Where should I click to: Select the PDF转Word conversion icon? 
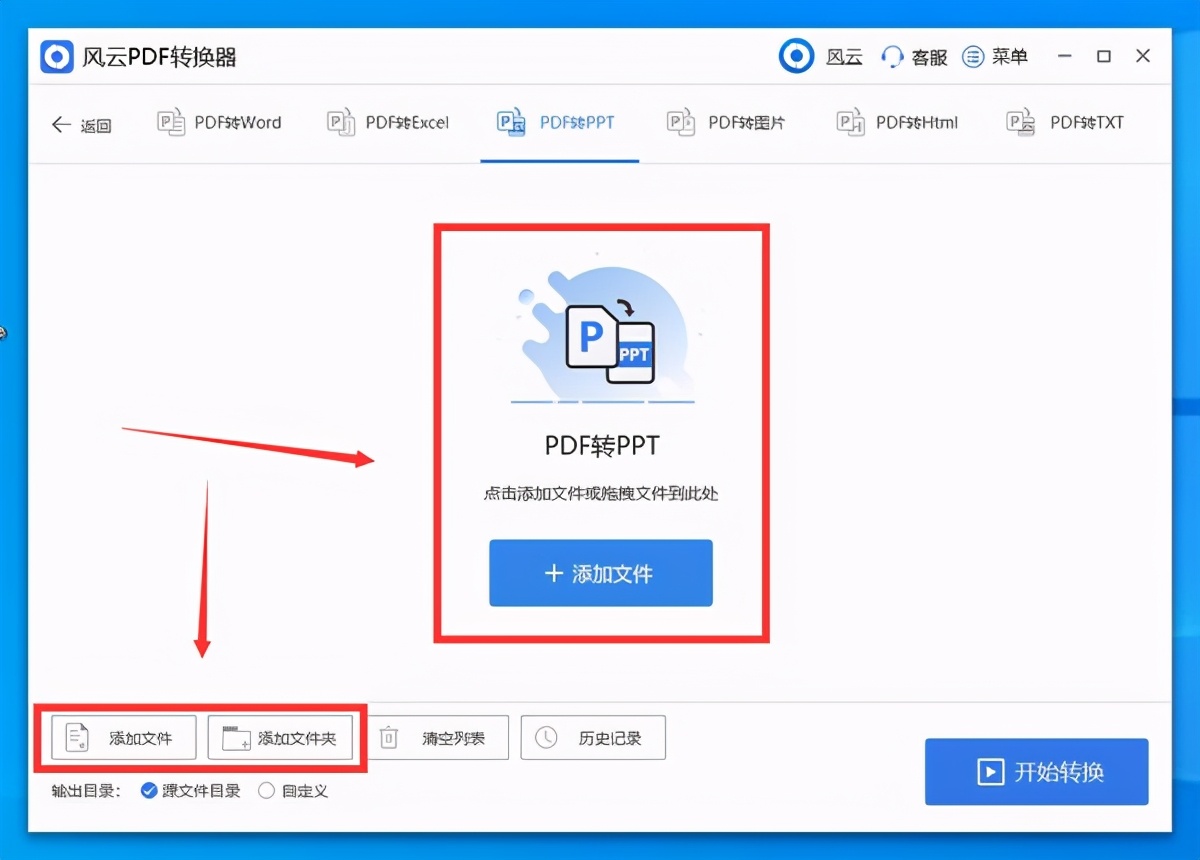(170, 122)
